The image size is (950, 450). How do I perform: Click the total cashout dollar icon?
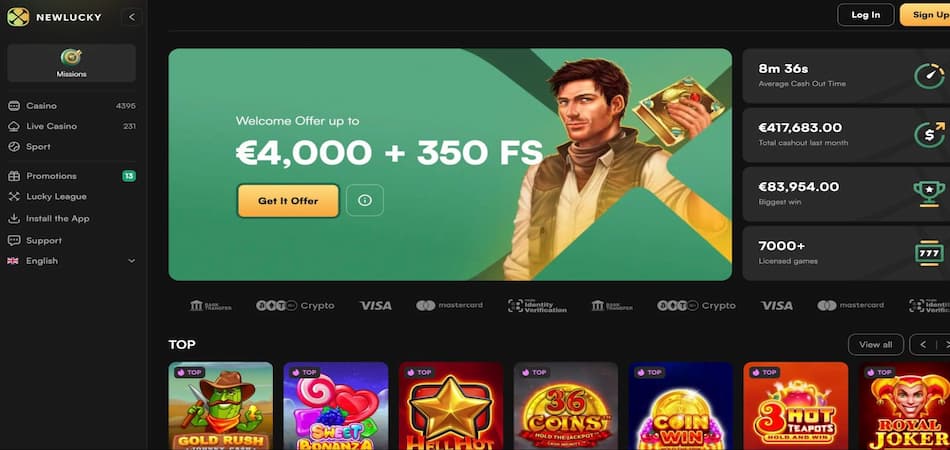click(929, 135)
